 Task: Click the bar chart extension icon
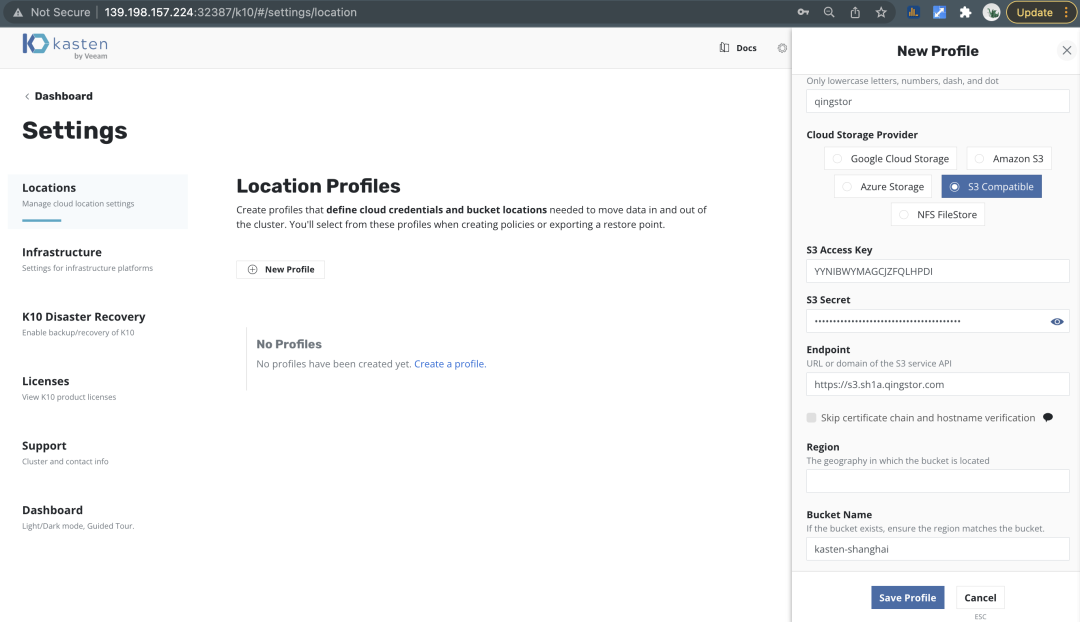913,12
